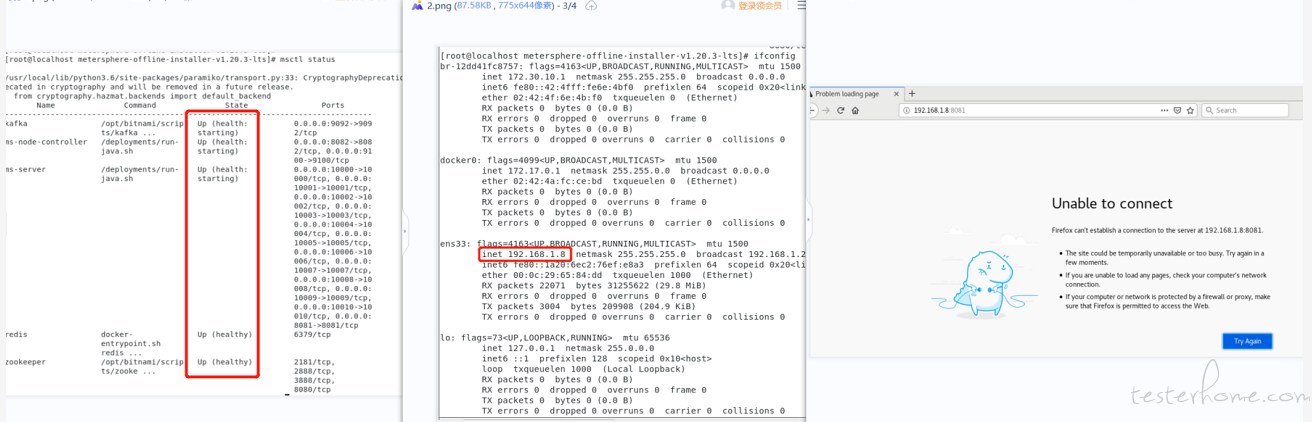Click the user avatar icon in viewer

[728, 6]
